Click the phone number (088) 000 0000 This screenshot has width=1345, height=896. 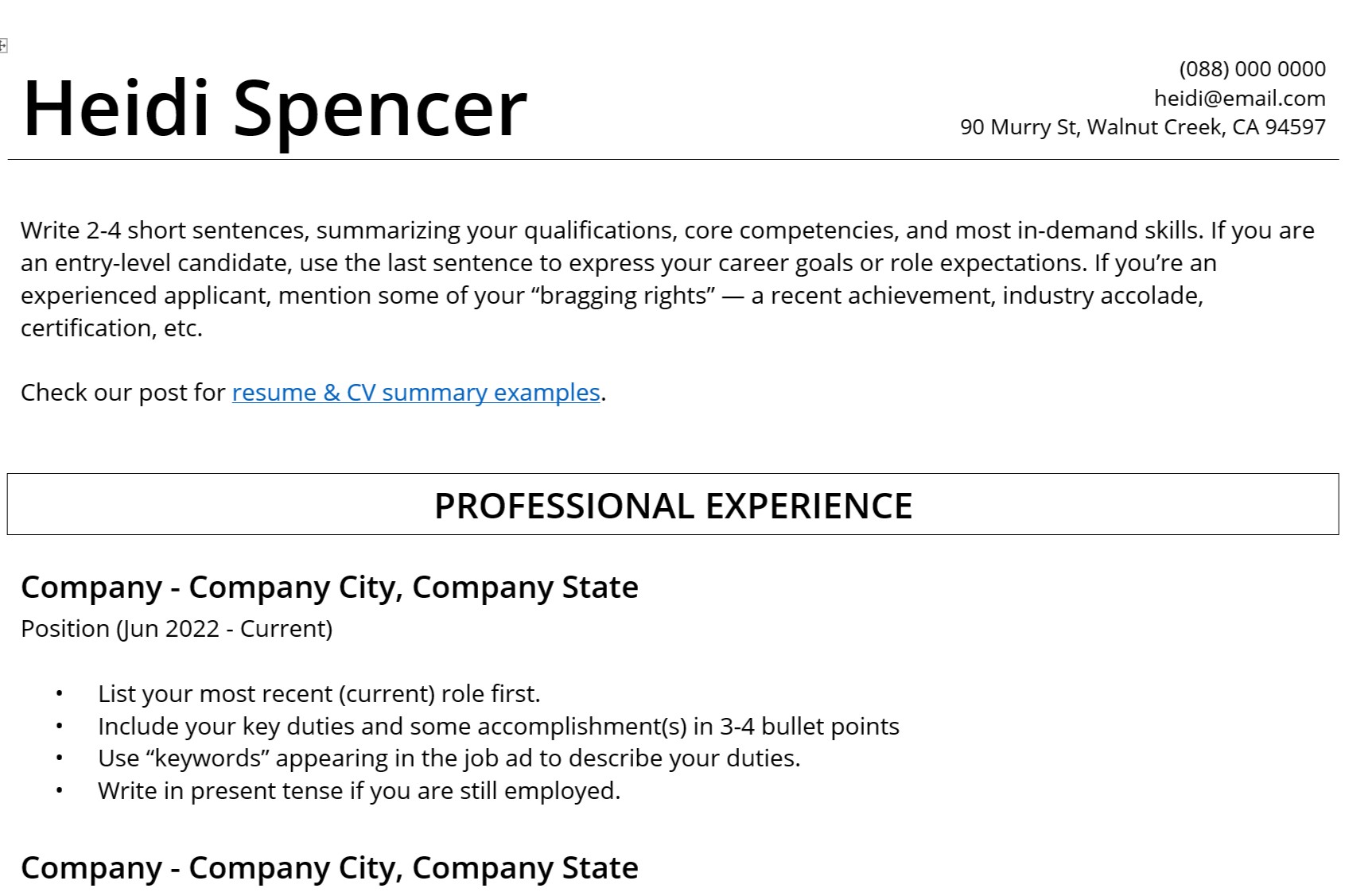pos(1252,69)
